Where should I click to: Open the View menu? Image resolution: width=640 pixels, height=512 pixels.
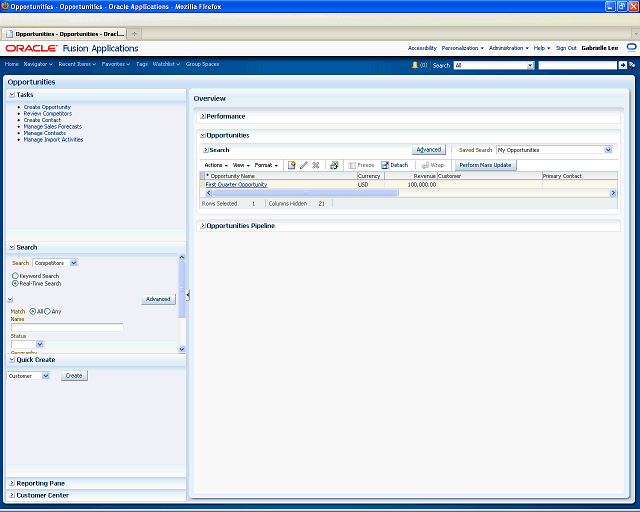click(x=241, y=165)
